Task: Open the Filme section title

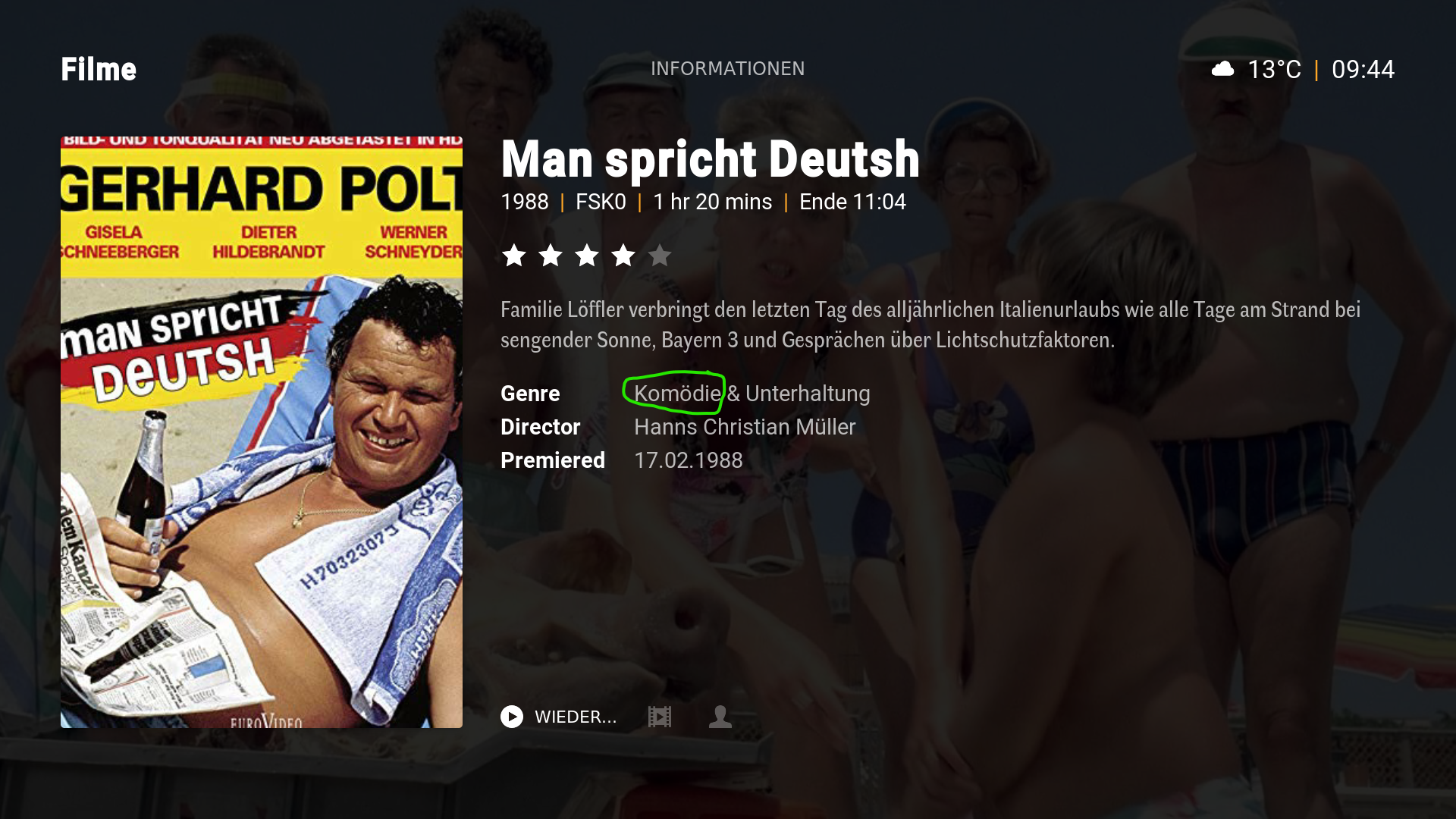Action: (99, 70)
